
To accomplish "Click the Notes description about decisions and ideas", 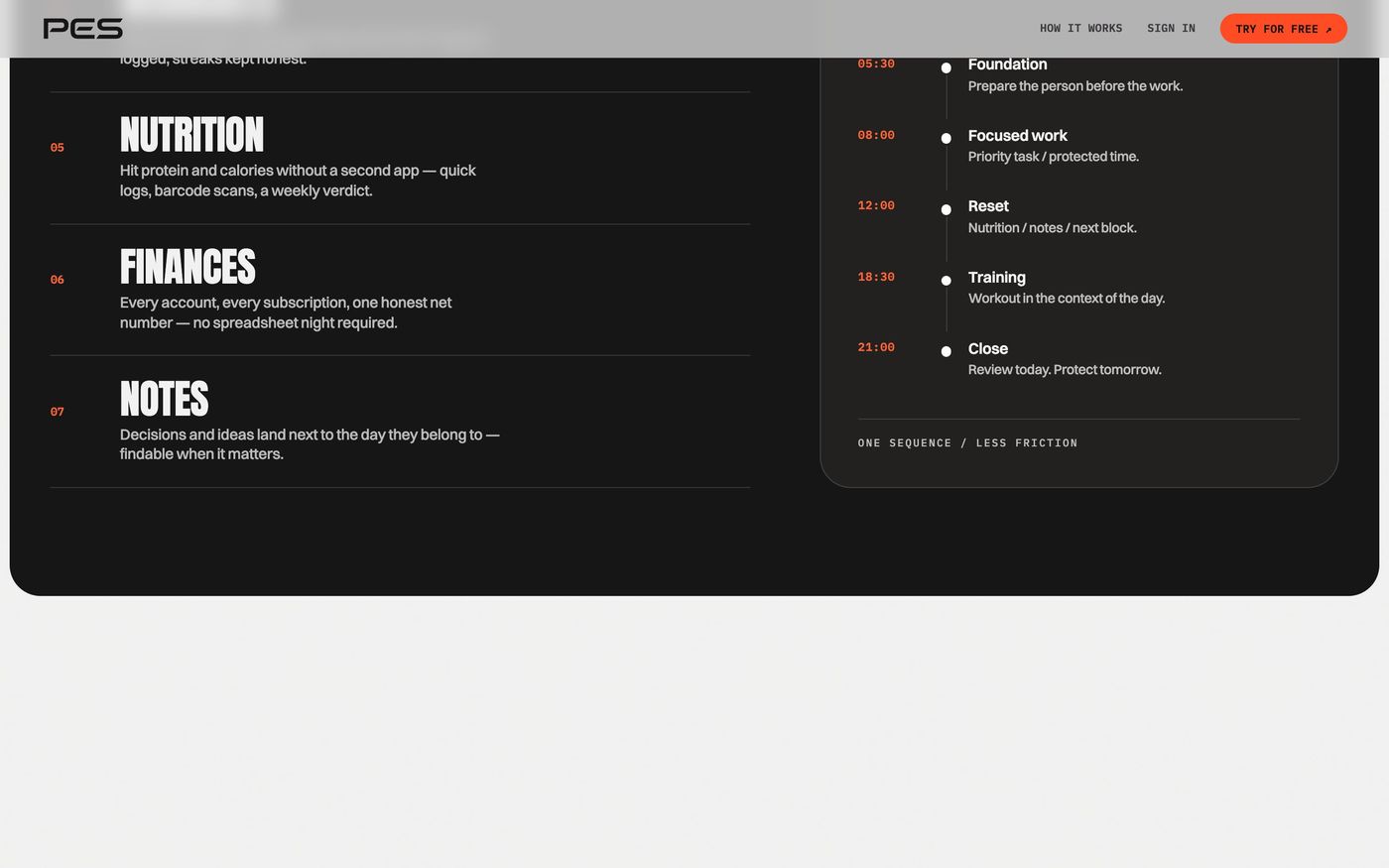I will pos(310,444).
